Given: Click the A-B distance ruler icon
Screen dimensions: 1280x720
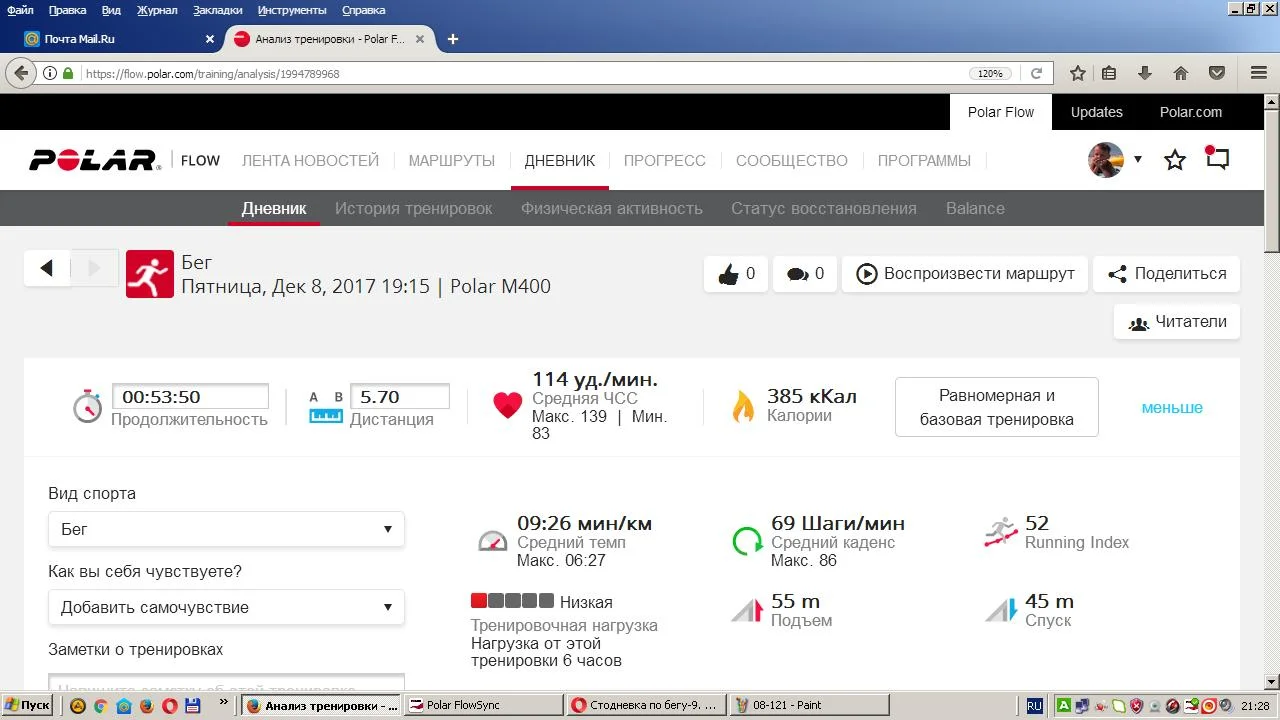Looking at the screenshot, I should tap(326, 406).
